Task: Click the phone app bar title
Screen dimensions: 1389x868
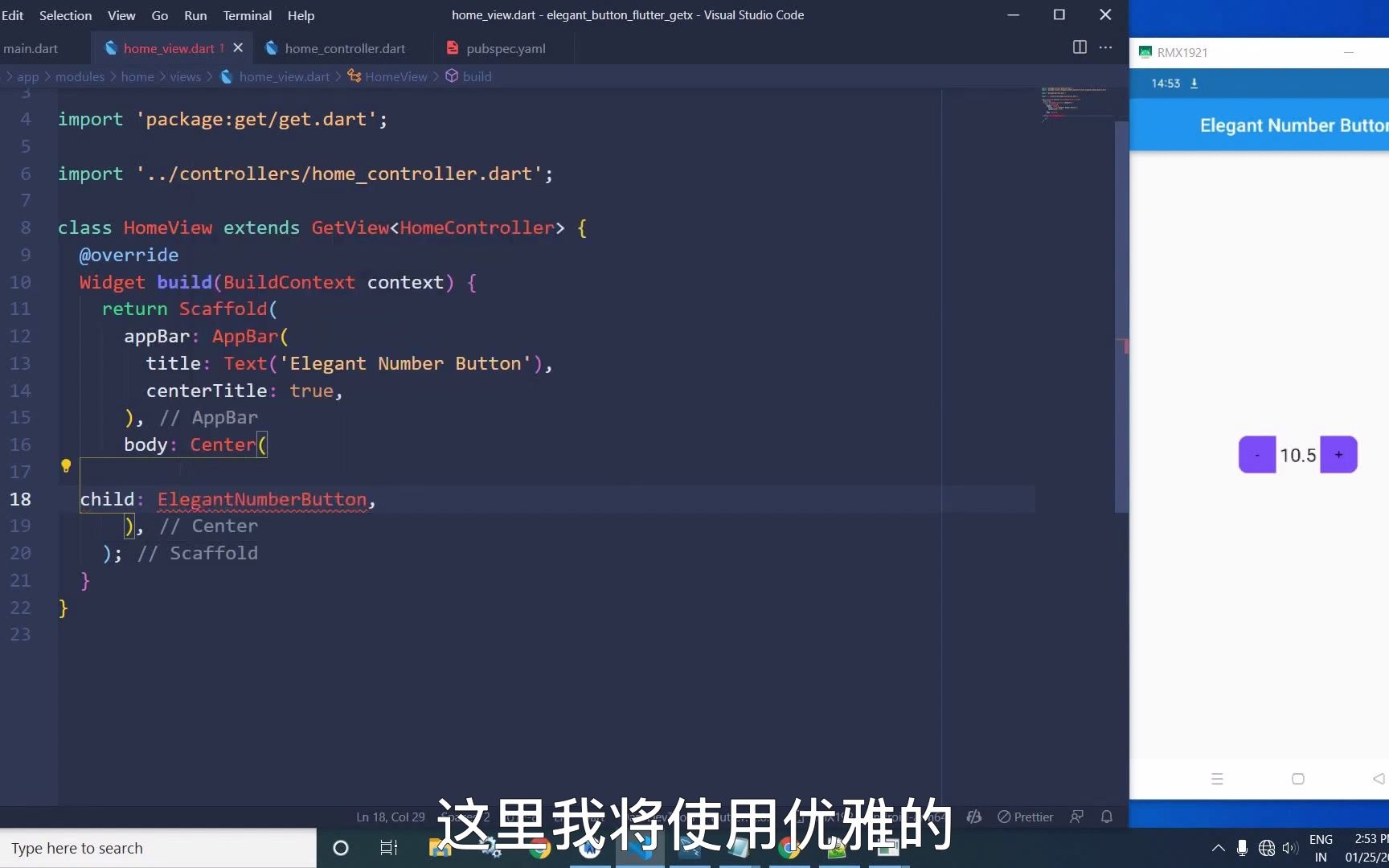Action: [x=1294, y=125]
